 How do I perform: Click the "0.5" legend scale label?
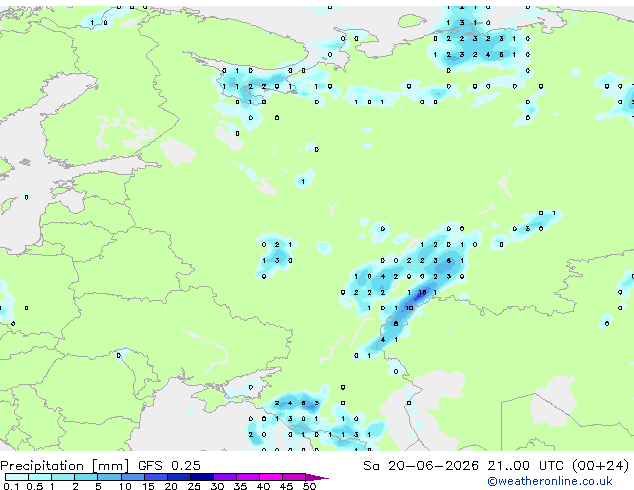click(x=35, y=486)
